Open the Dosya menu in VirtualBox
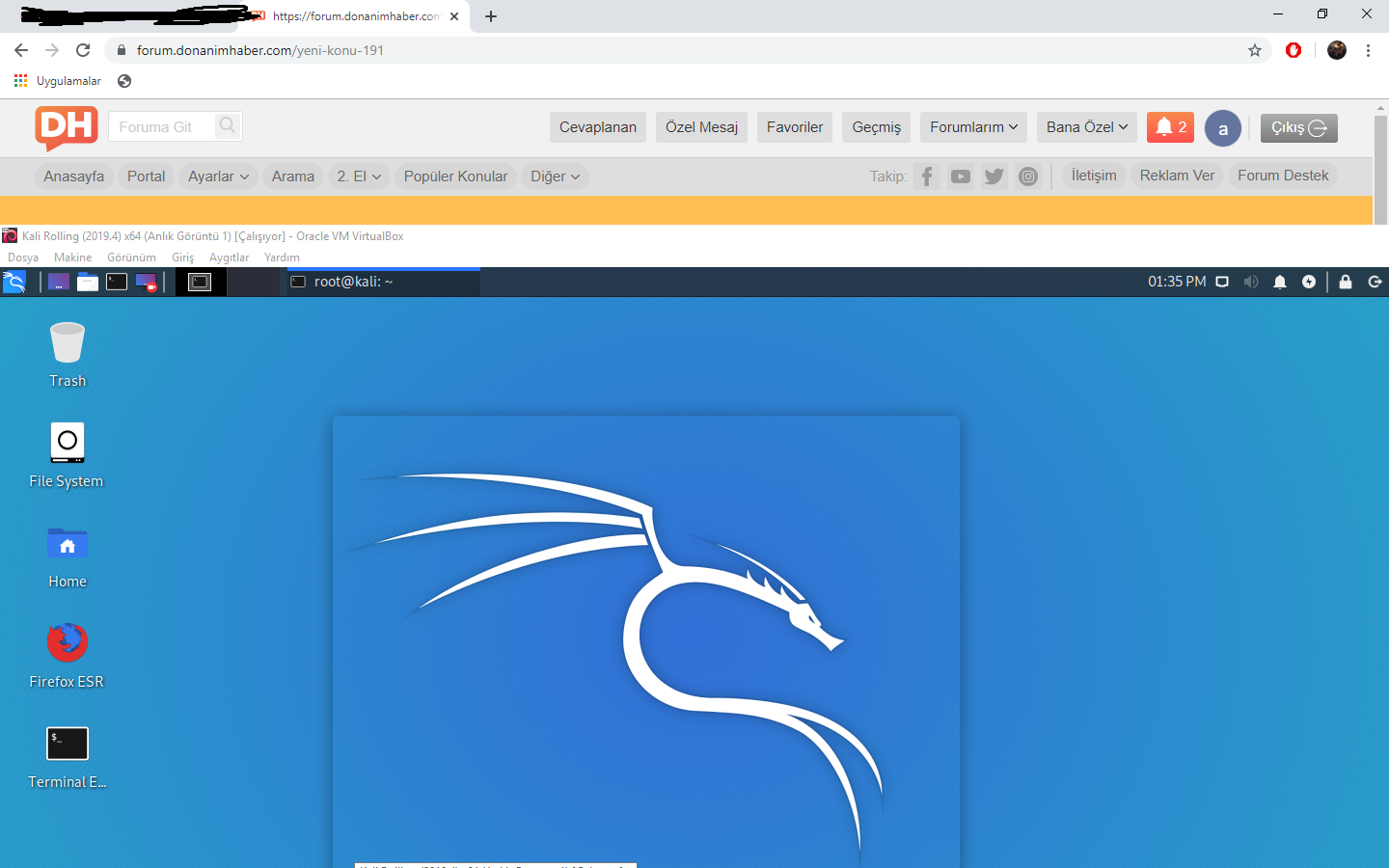1389x868 pixels. point(23,258)
